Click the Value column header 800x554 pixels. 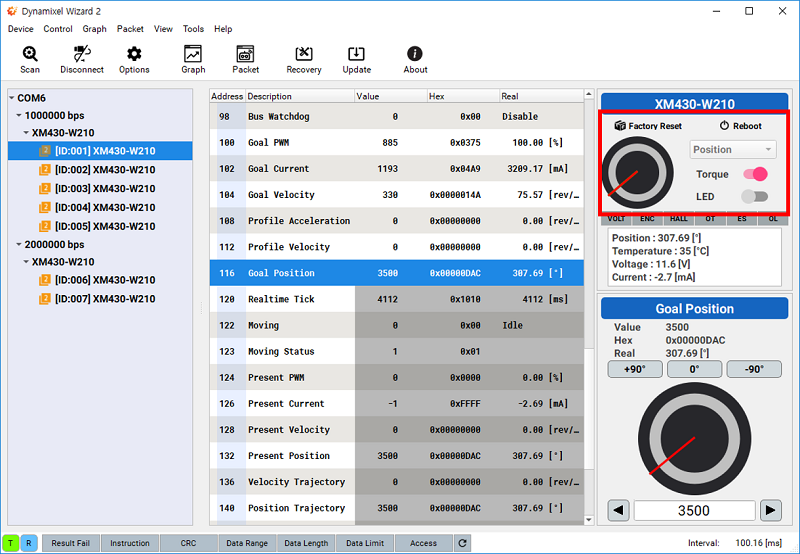coord(390,96)
